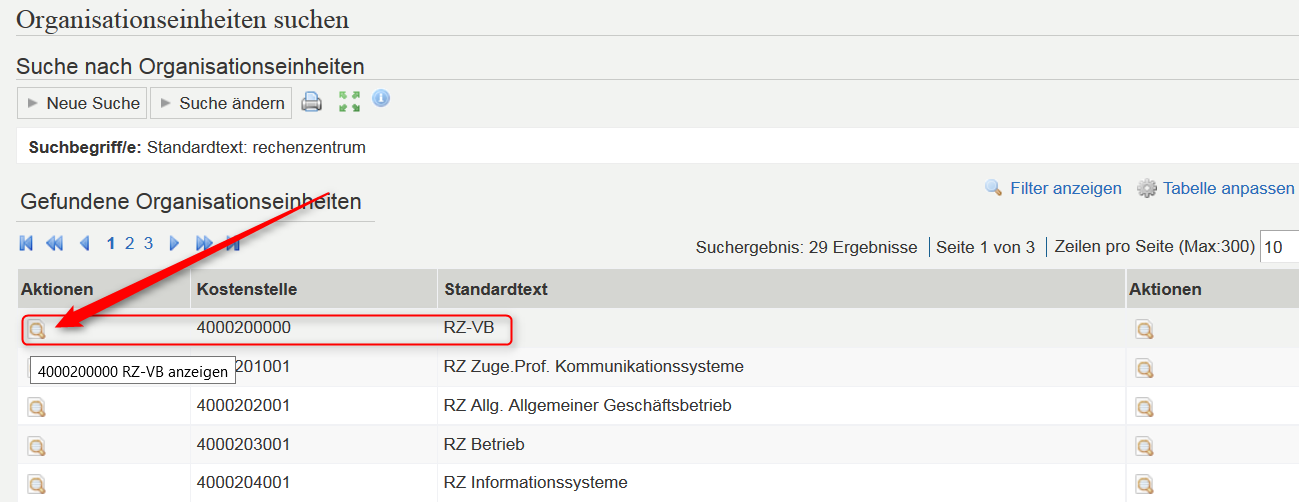Viewport: 1299px width, 502px height.
Task: Go to results page 3
Action: point(148,243)
